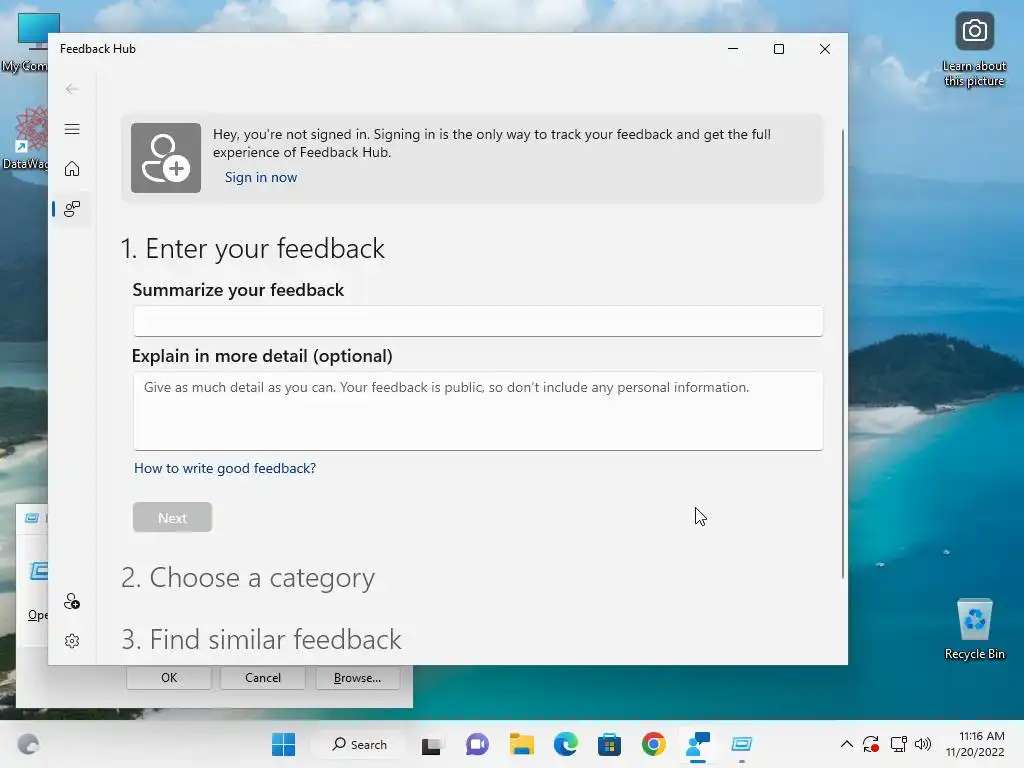The width and height of the screenshot is (1024, 768).
Task: Click the Explain in more detail box
Action: [478, 411]
